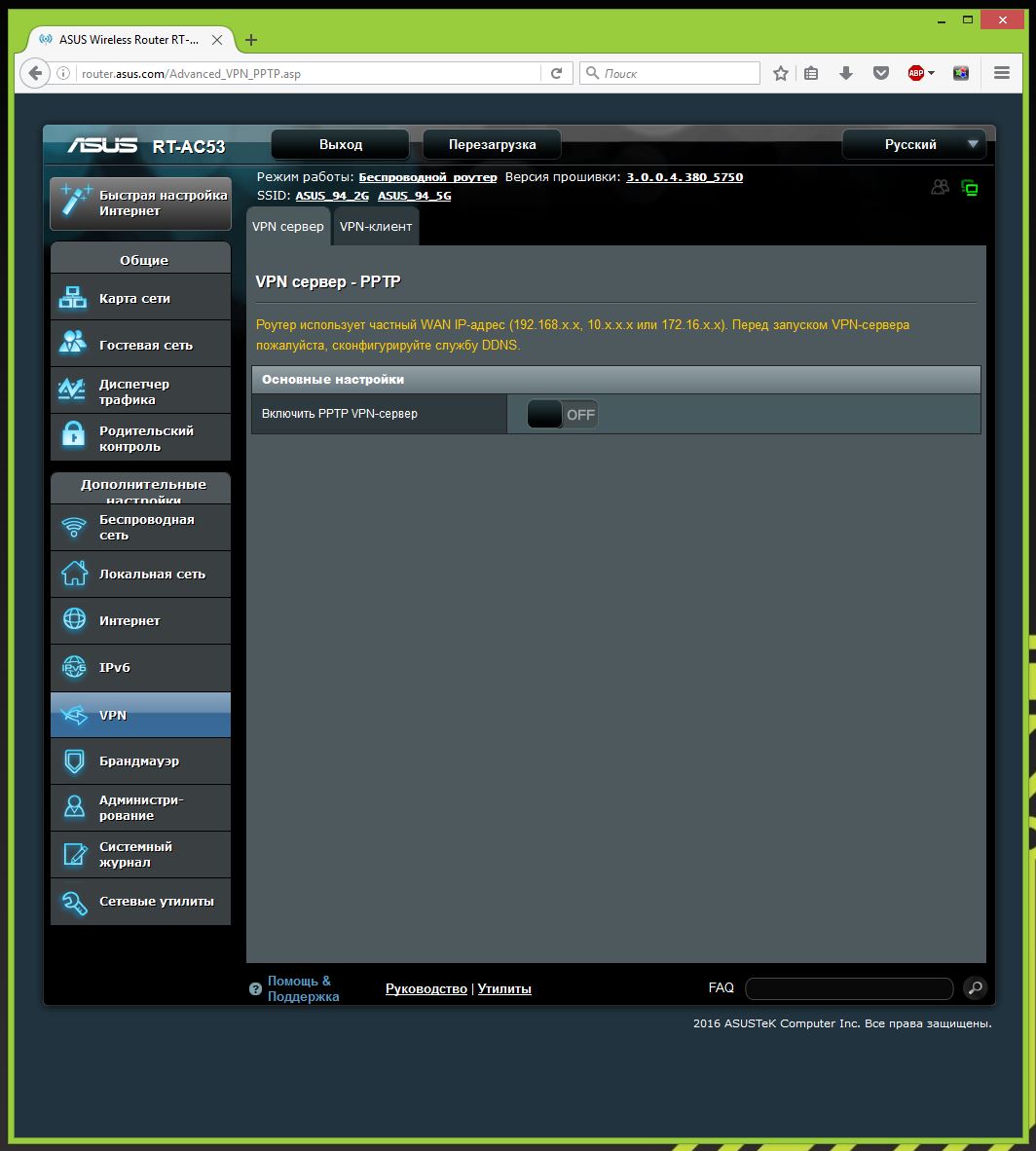Click the IPv6 globe icon

(74, 666)
